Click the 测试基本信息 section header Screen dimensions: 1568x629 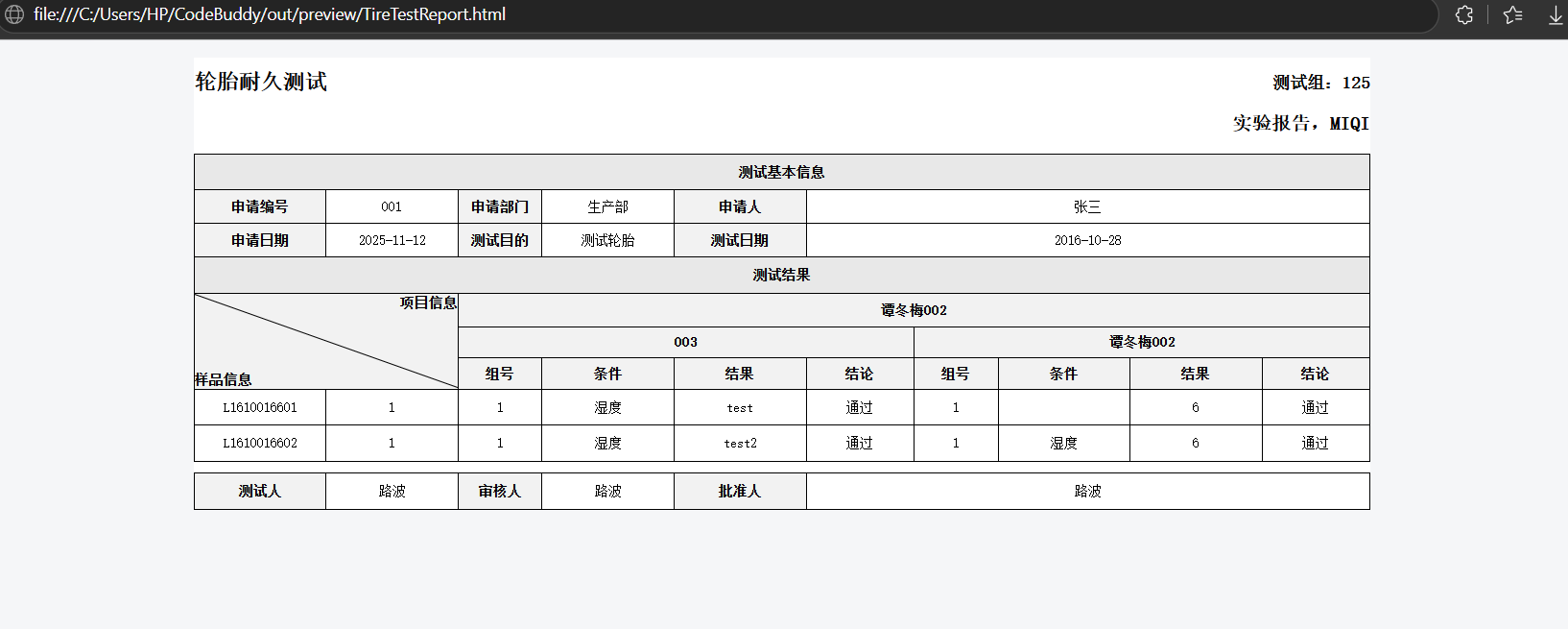(x=782, y=172)
